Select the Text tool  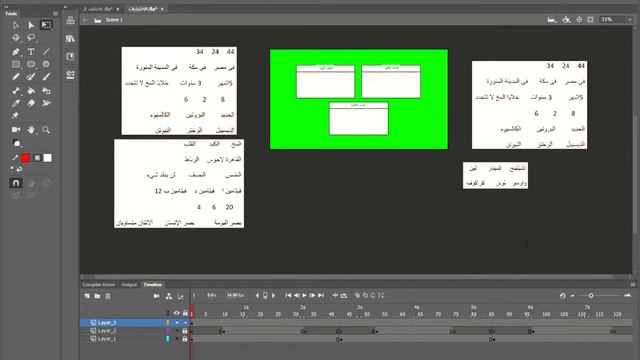[x=31, y=52]
